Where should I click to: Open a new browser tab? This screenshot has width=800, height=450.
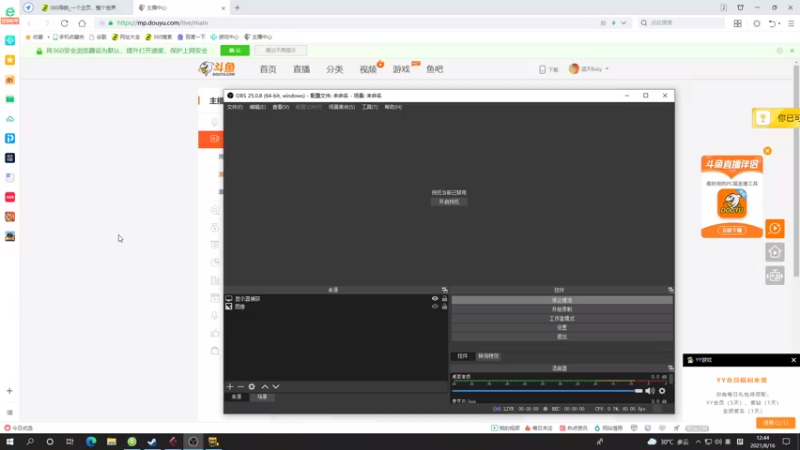point(237,8)
